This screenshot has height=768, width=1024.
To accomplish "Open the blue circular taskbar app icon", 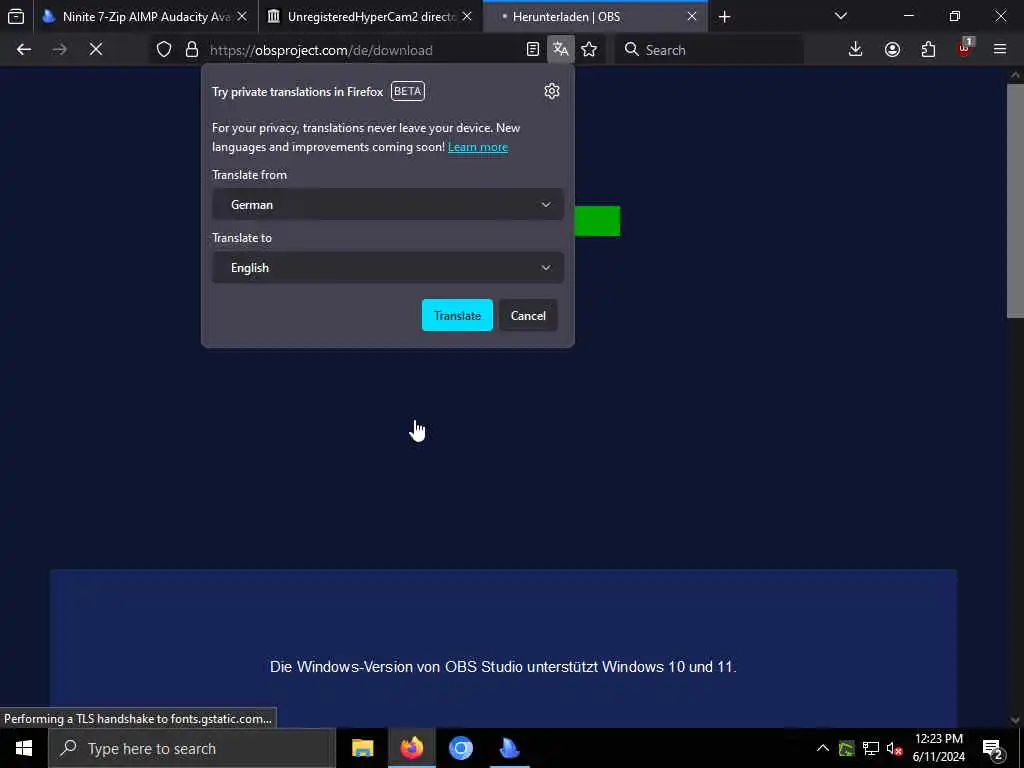I will (460, 748).
